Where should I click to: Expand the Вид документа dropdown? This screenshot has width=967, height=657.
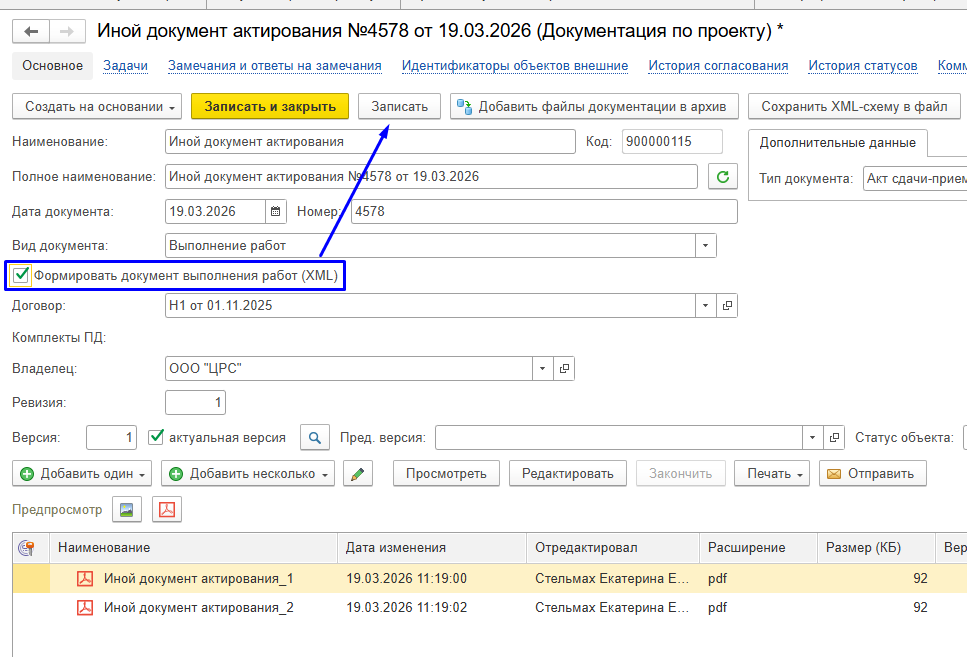click(x=706, y=246)
